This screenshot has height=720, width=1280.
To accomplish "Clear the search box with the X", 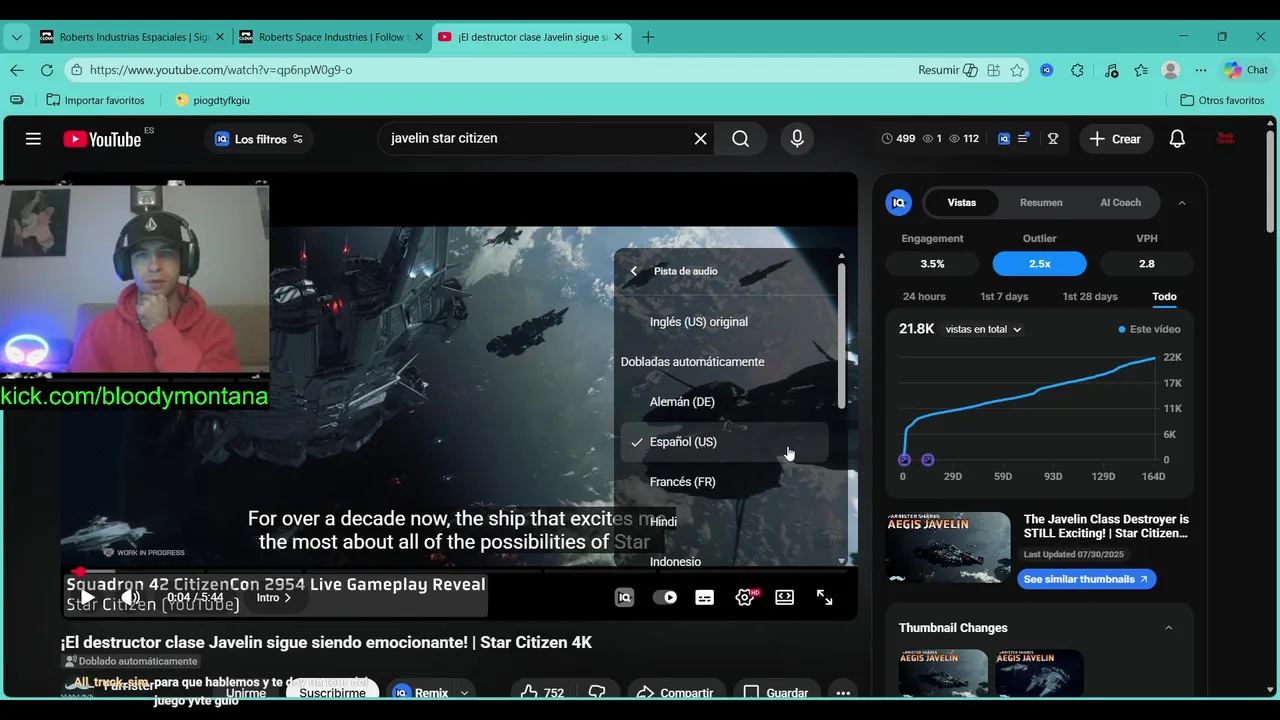I will (701, 139).
